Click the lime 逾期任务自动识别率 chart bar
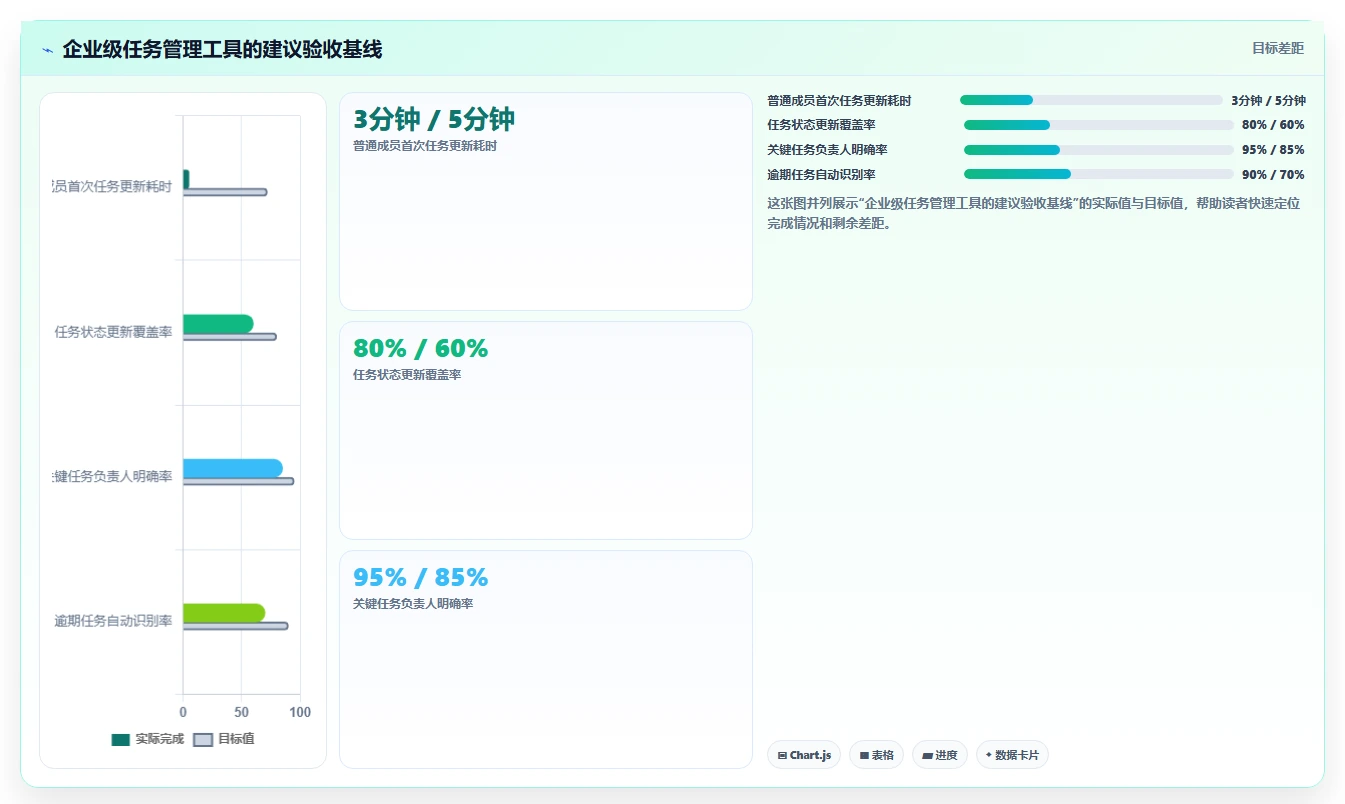 [x=224, y=613]
